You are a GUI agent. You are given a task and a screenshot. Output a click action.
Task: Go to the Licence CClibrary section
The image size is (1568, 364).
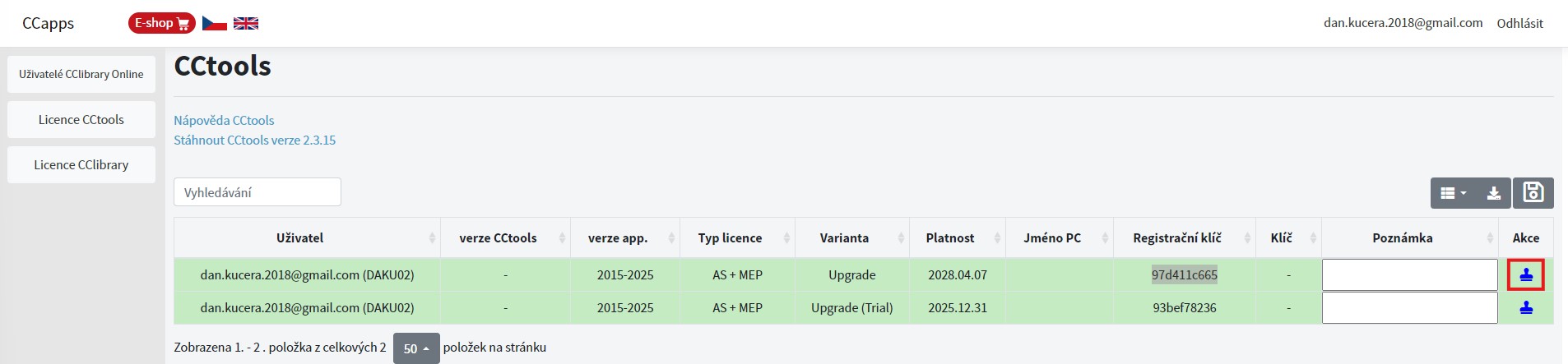point(81,164)
